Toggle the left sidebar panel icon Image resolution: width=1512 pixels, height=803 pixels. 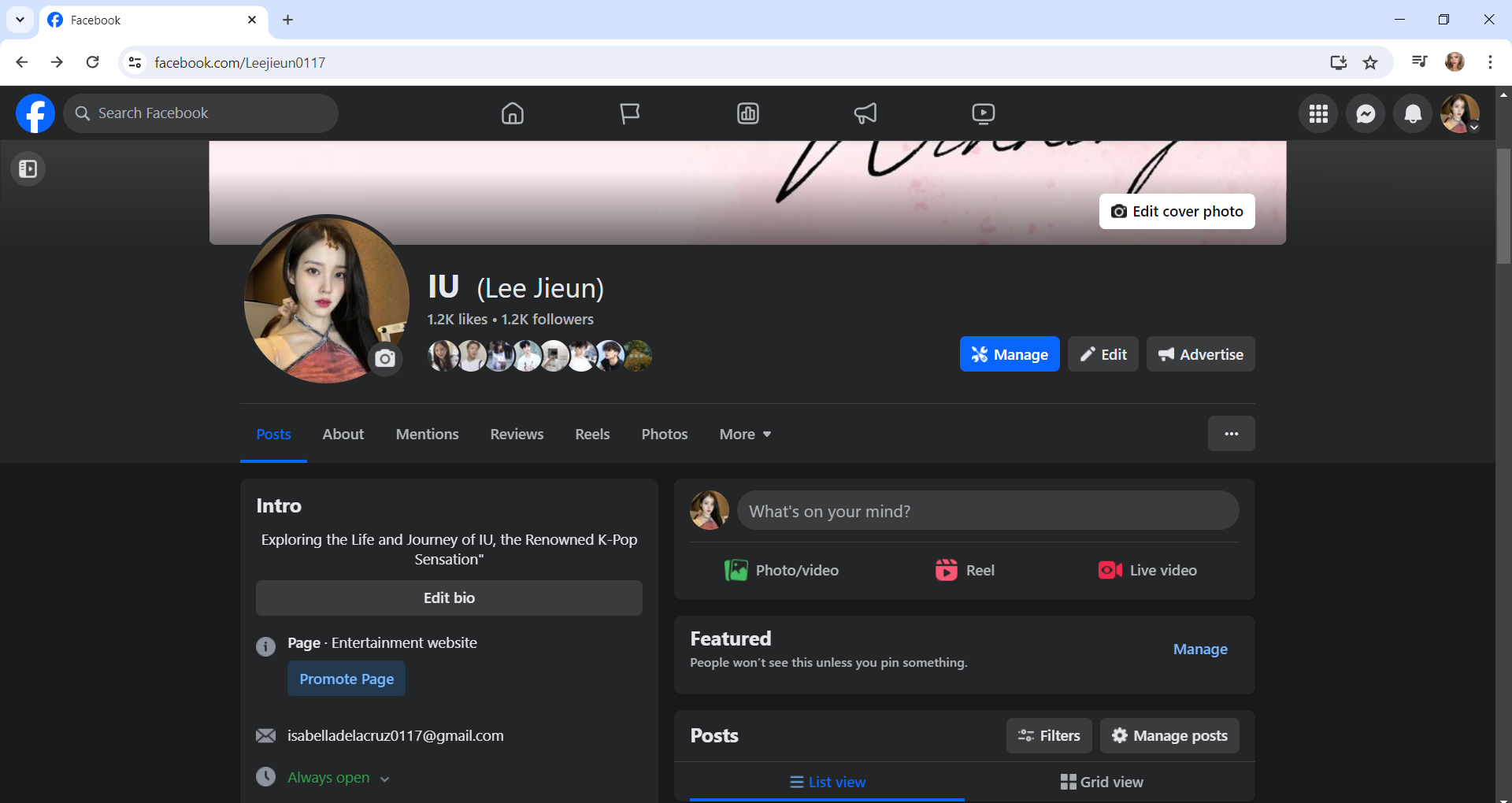point(28,168)
